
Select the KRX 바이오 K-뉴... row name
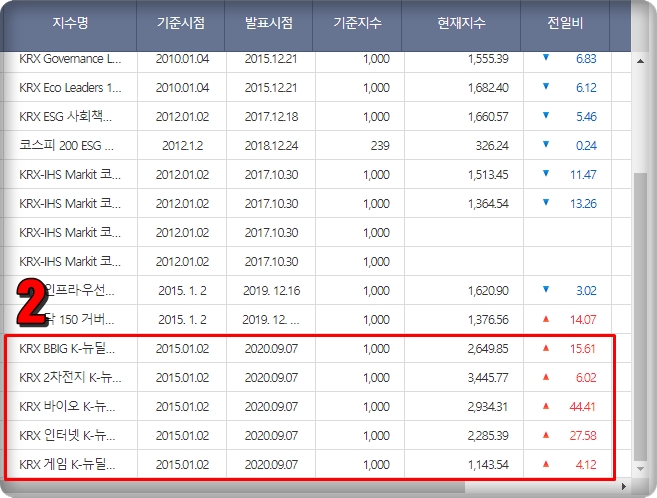[x=67, y=406]
